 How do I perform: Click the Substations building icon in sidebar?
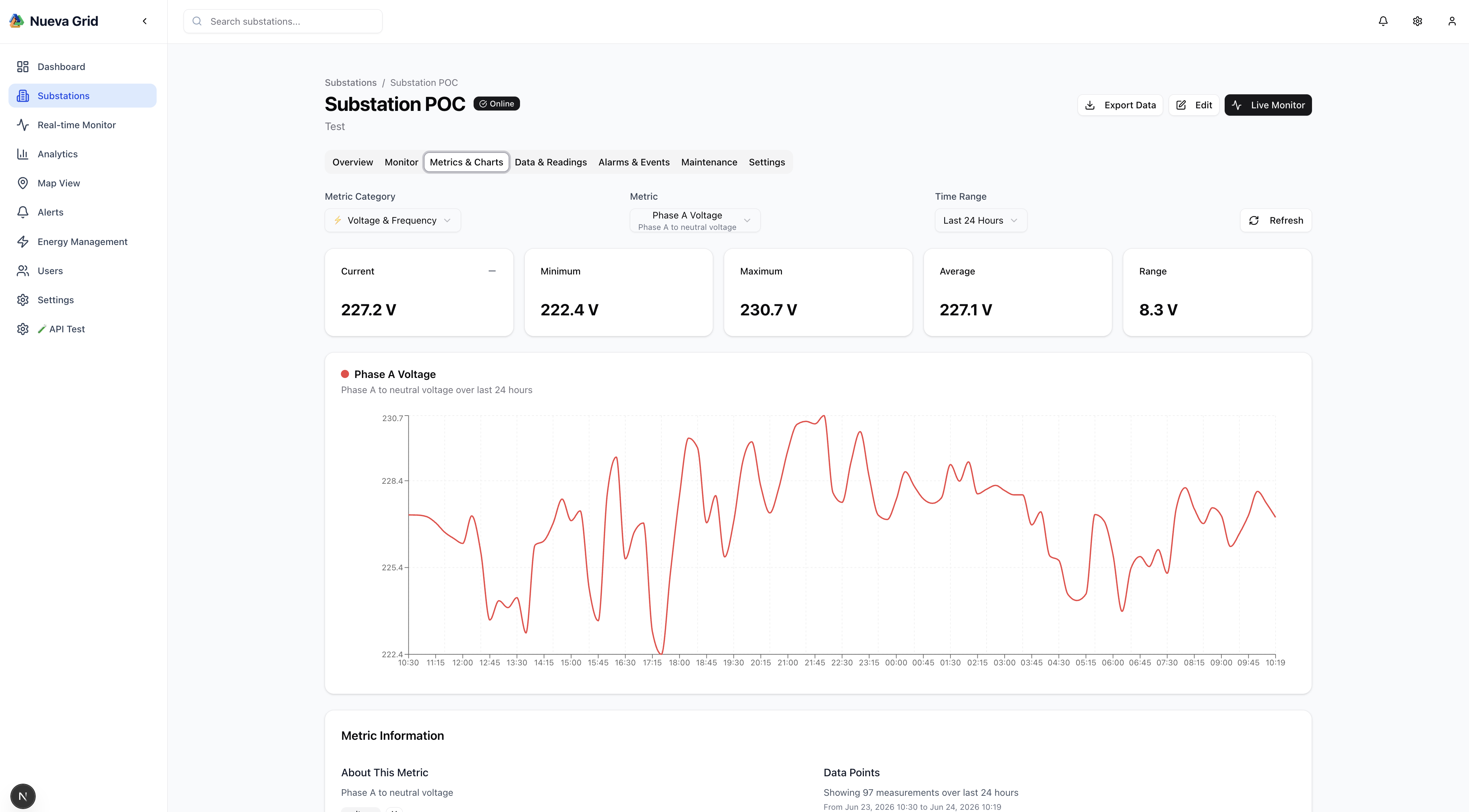click(23, 96)
